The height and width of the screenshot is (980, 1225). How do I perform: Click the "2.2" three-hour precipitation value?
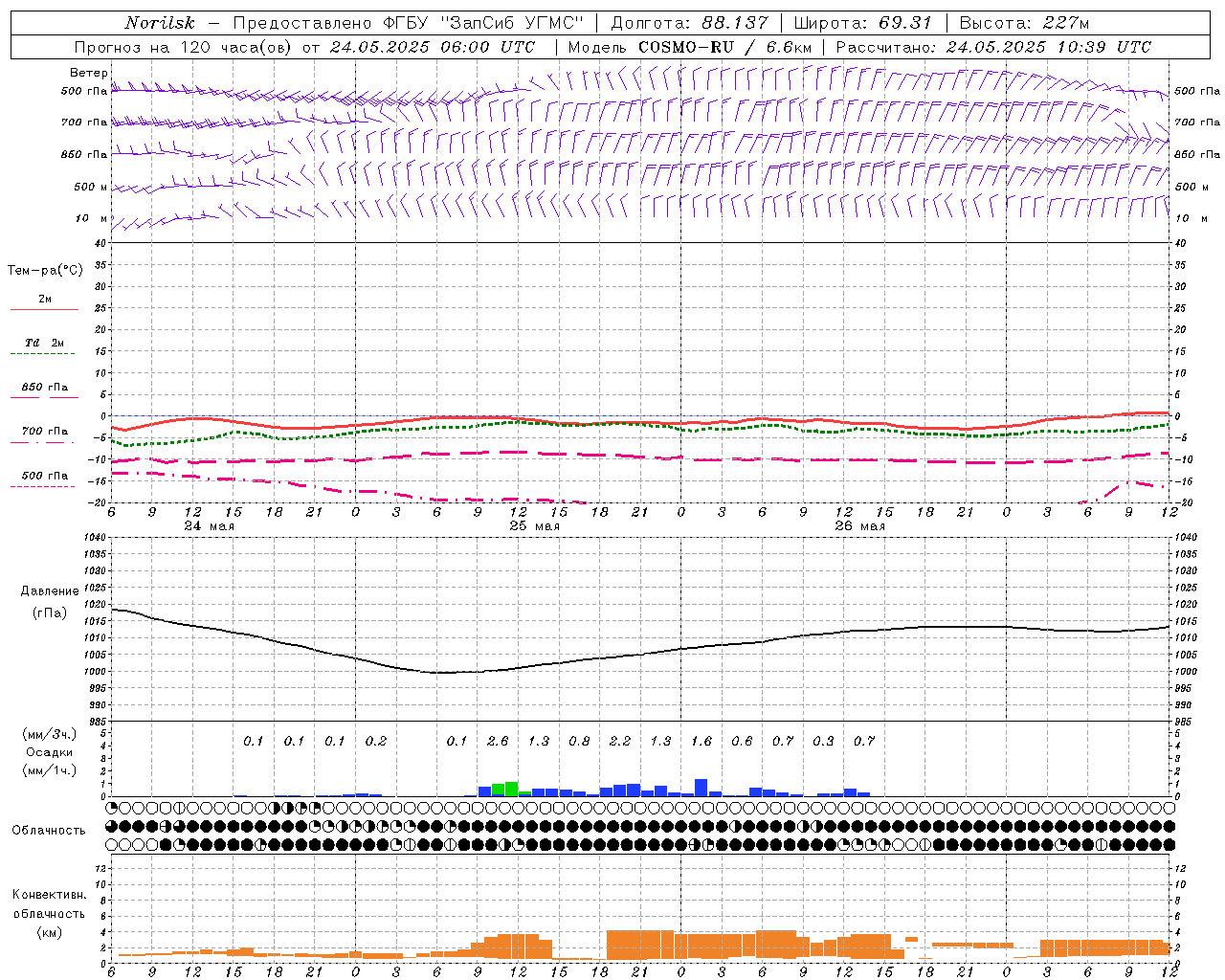point(620,742)
